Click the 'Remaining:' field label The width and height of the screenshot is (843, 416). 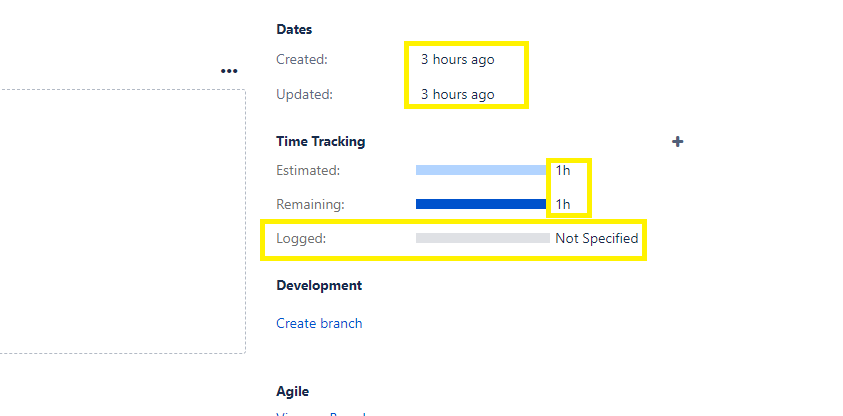[x=310, y=204]
